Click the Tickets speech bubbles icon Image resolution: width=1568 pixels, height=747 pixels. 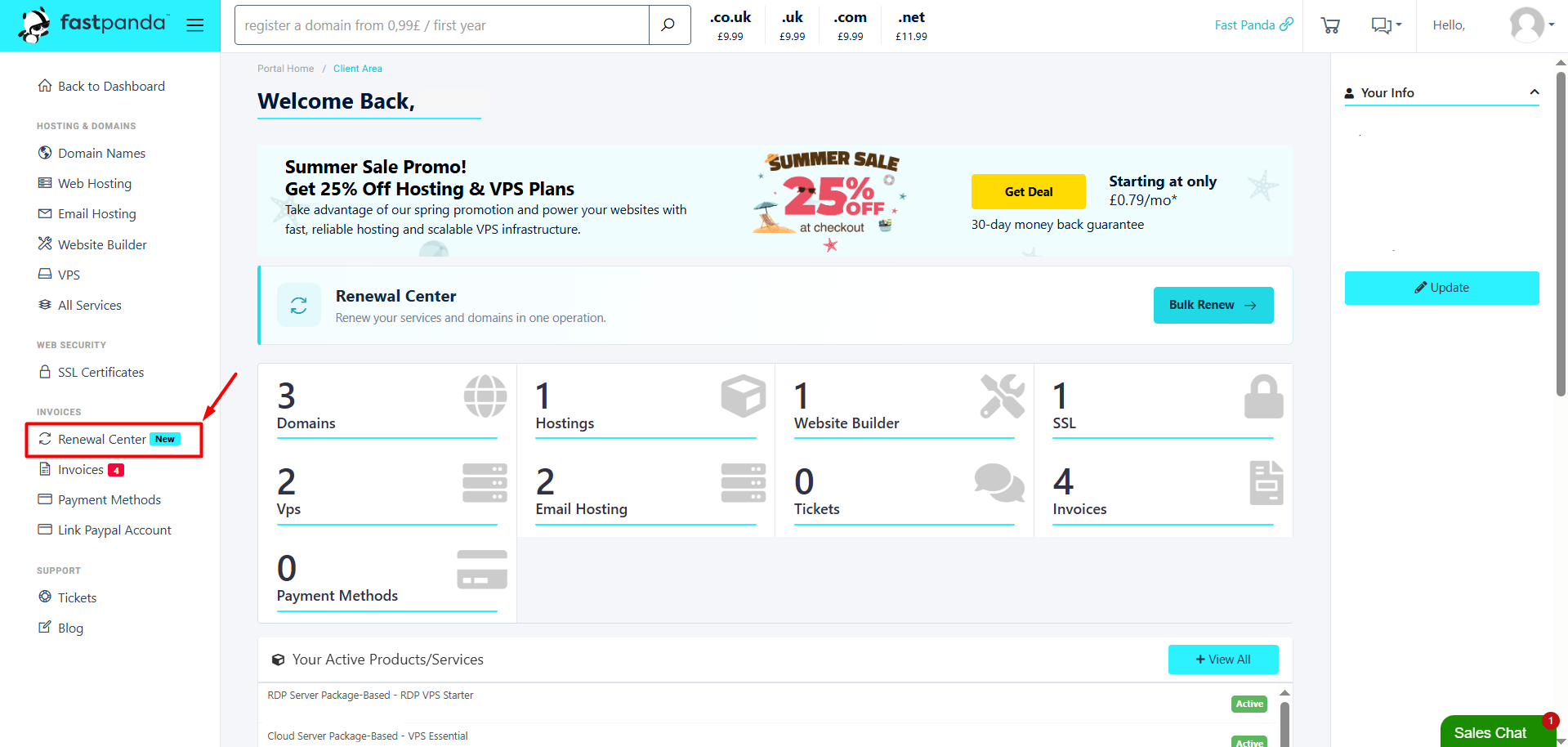[1000, 483]
